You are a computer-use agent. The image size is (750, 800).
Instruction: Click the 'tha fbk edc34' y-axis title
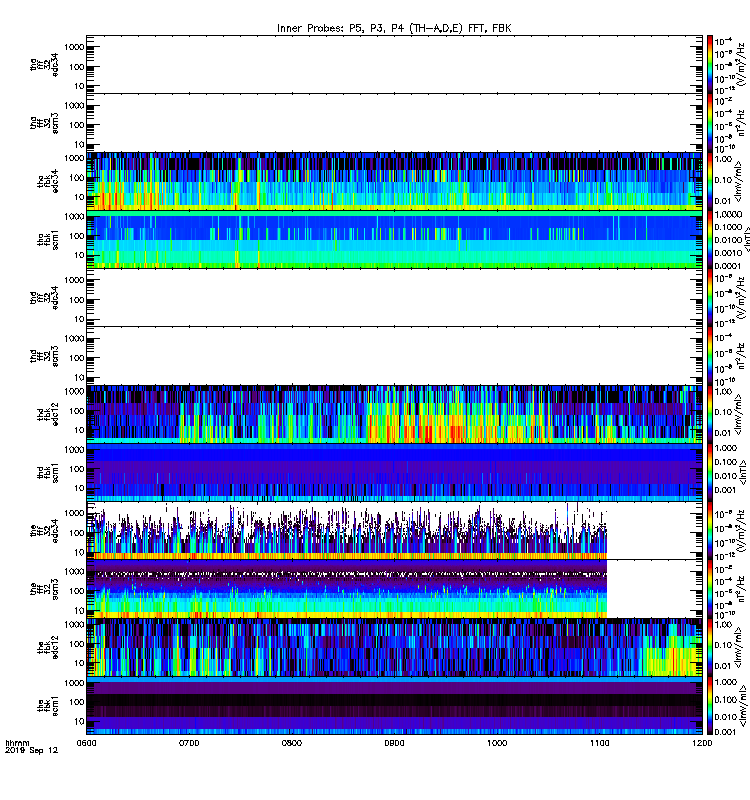click(47, 182)
